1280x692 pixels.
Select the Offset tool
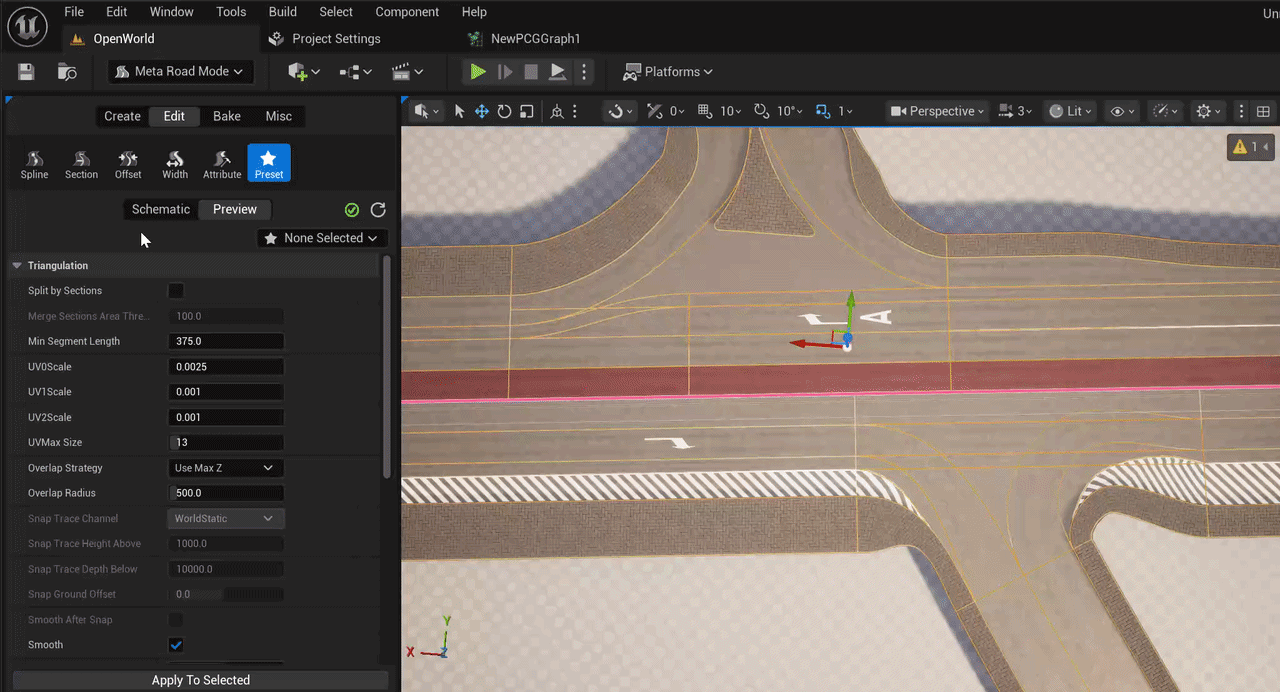pyautogui.click(x=128, y=164)
